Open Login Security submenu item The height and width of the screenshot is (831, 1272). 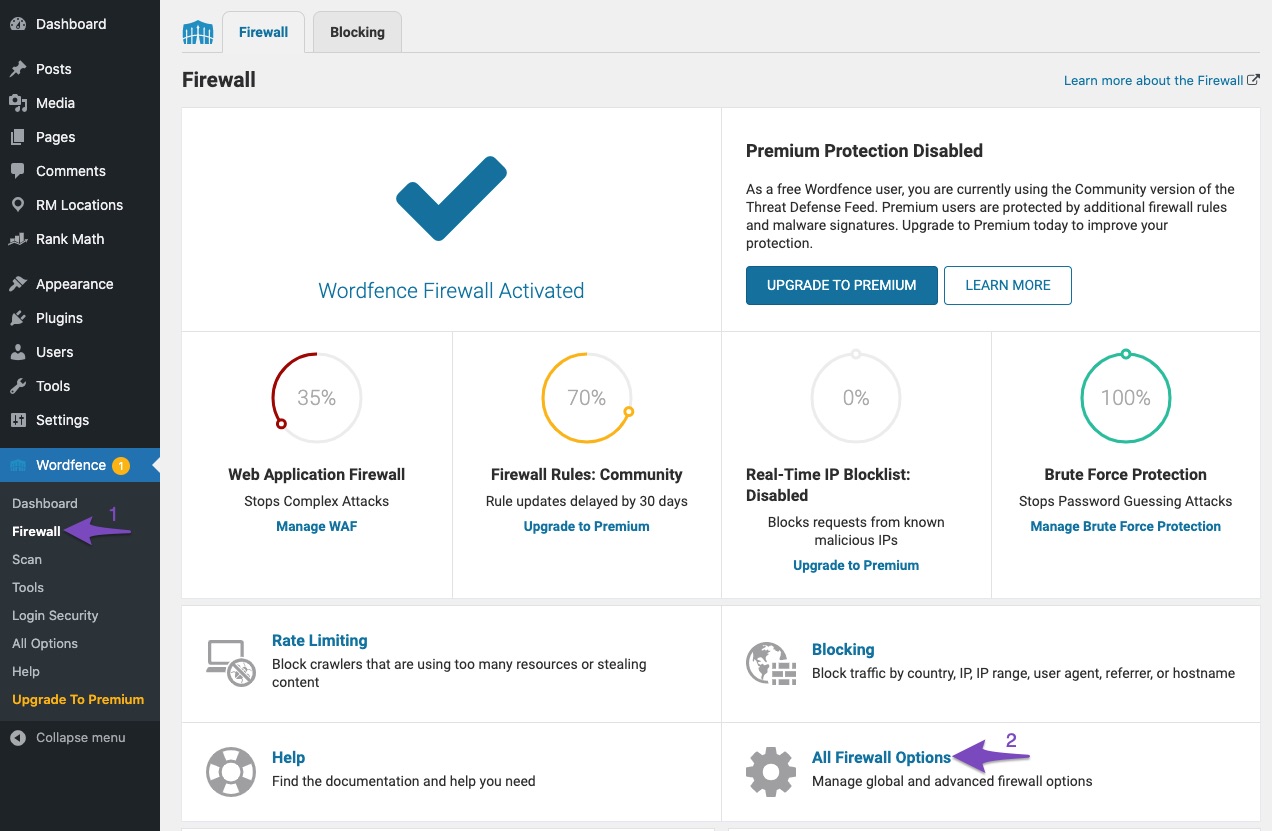coord(55,615)
